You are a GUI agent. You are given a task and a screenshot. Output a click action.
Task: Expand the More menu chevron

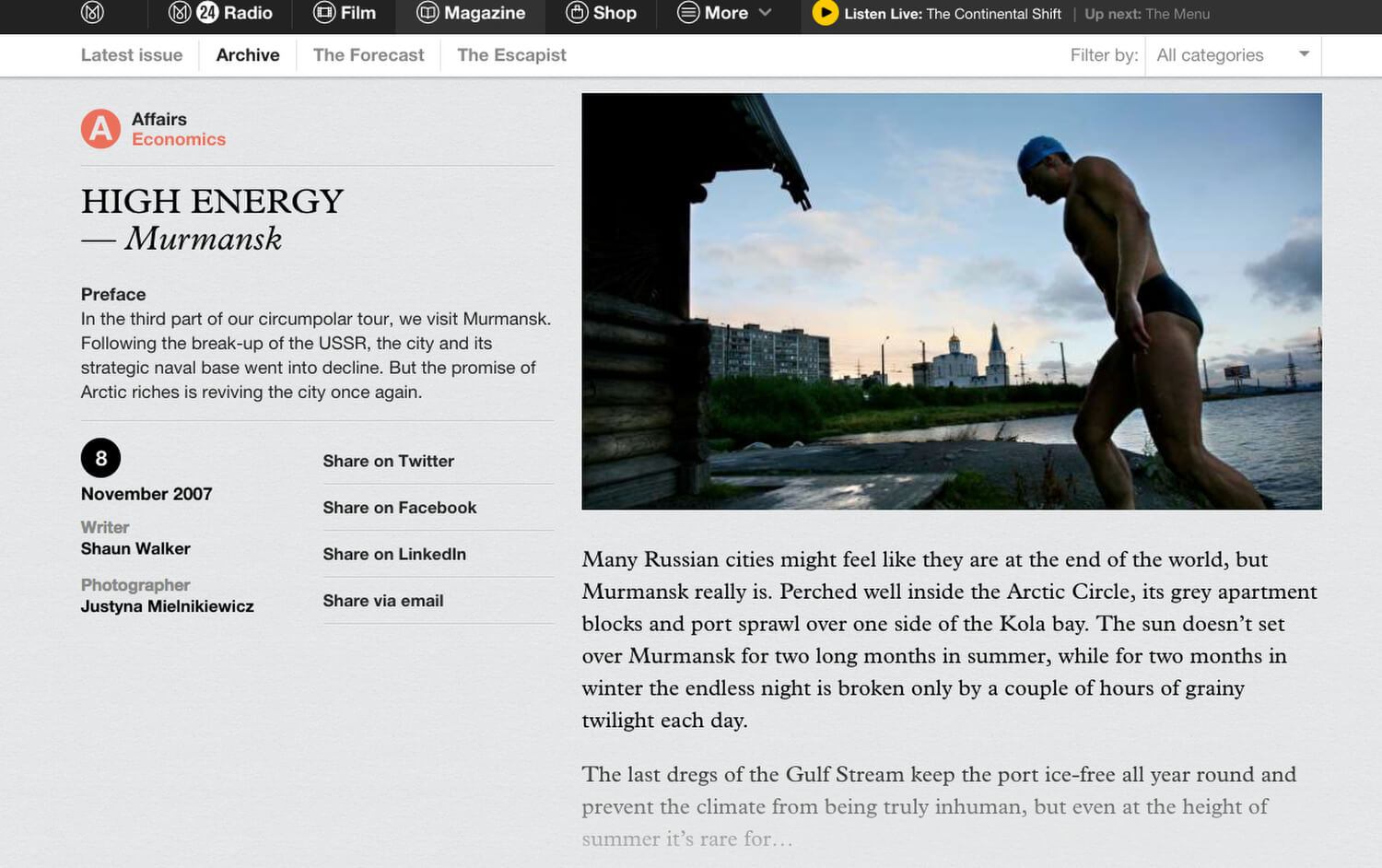coord(765,13)
